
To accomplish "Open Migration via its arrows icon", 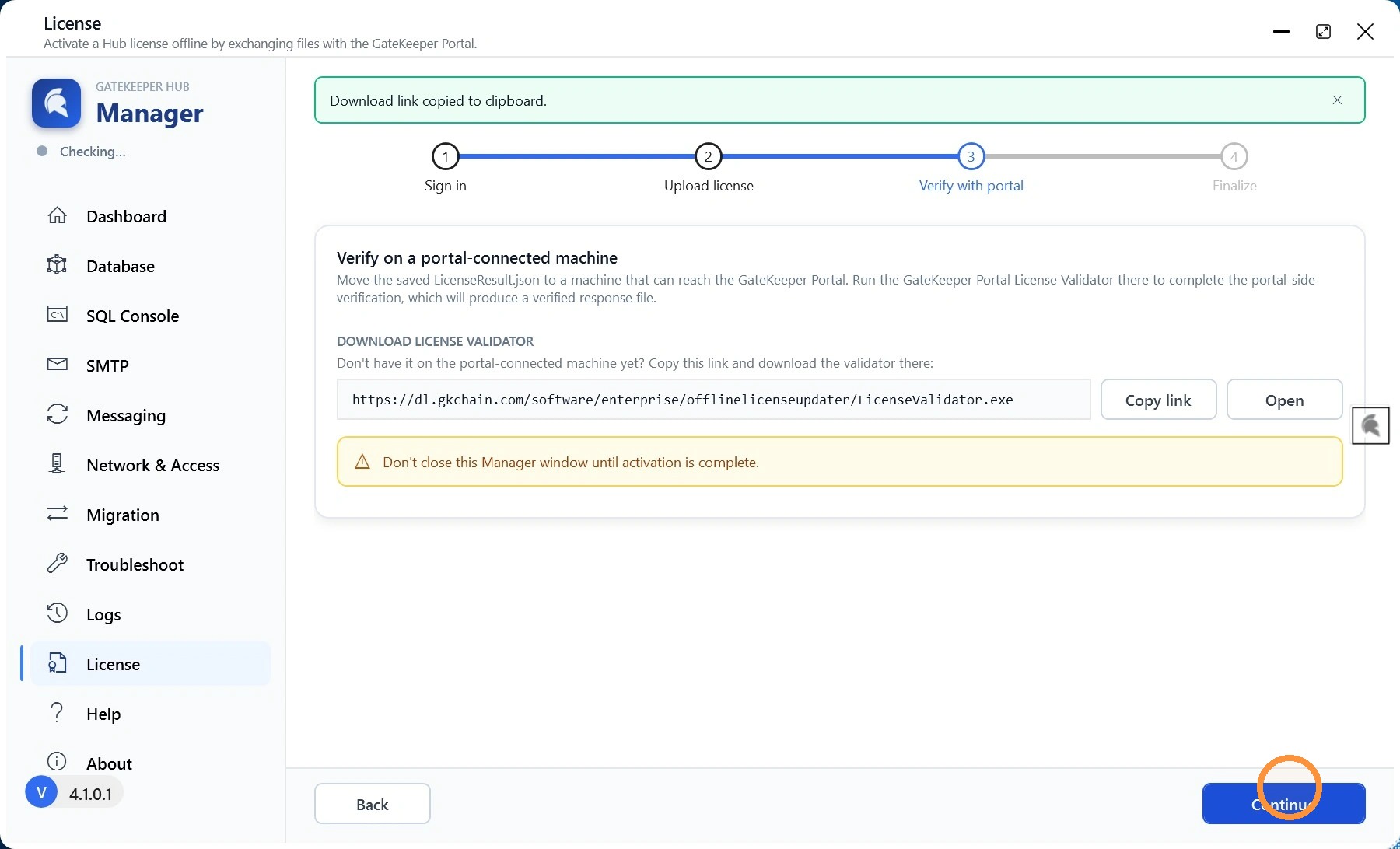I will [x=58, y=513].
